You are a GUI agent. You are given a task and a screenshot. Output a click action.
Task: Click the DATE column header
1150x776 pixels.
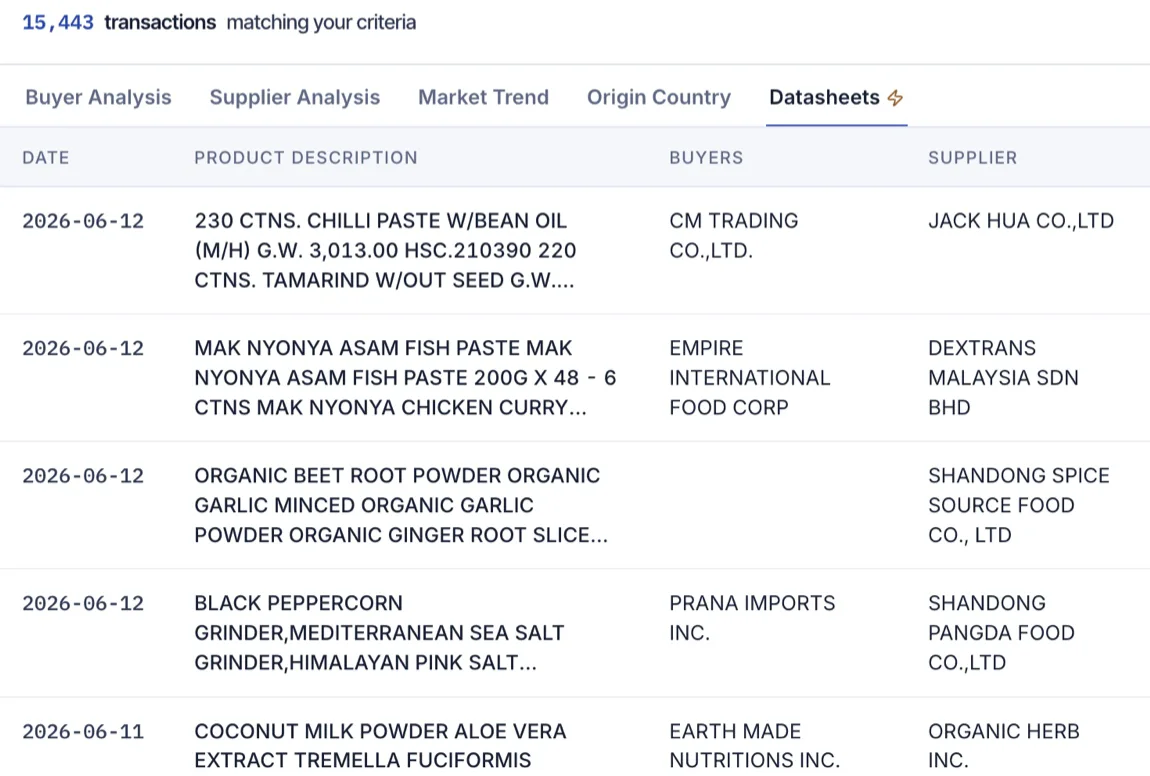(x=45, y=158)
